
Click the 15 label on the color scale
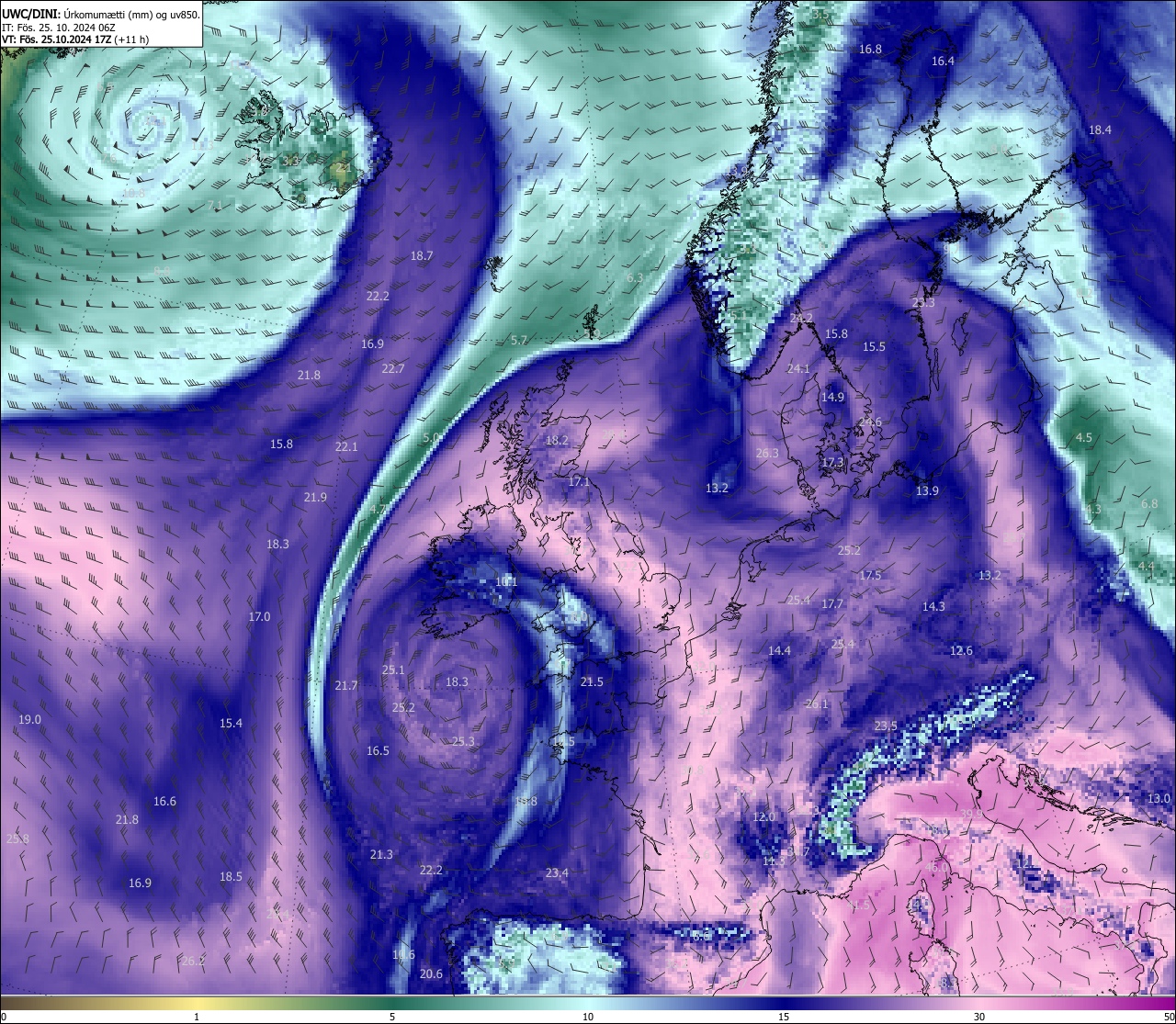[784, 1017]
